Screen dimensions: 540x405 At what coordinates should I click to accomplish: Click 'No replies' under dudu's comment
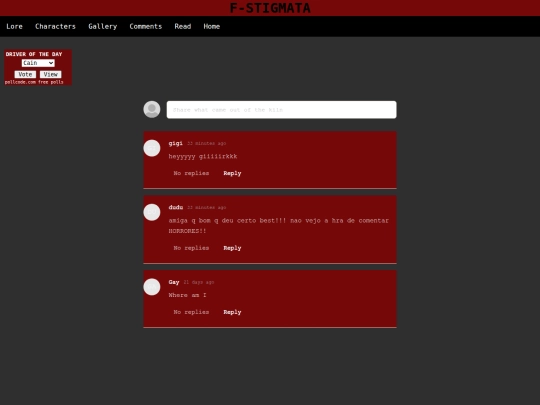[191, 248]
